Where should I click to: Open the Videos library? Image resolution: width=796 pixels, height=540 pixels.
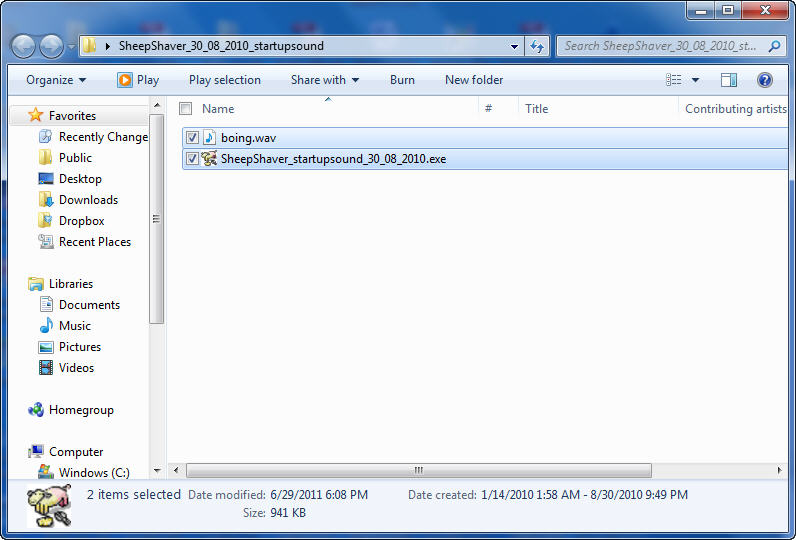point(76,368)
